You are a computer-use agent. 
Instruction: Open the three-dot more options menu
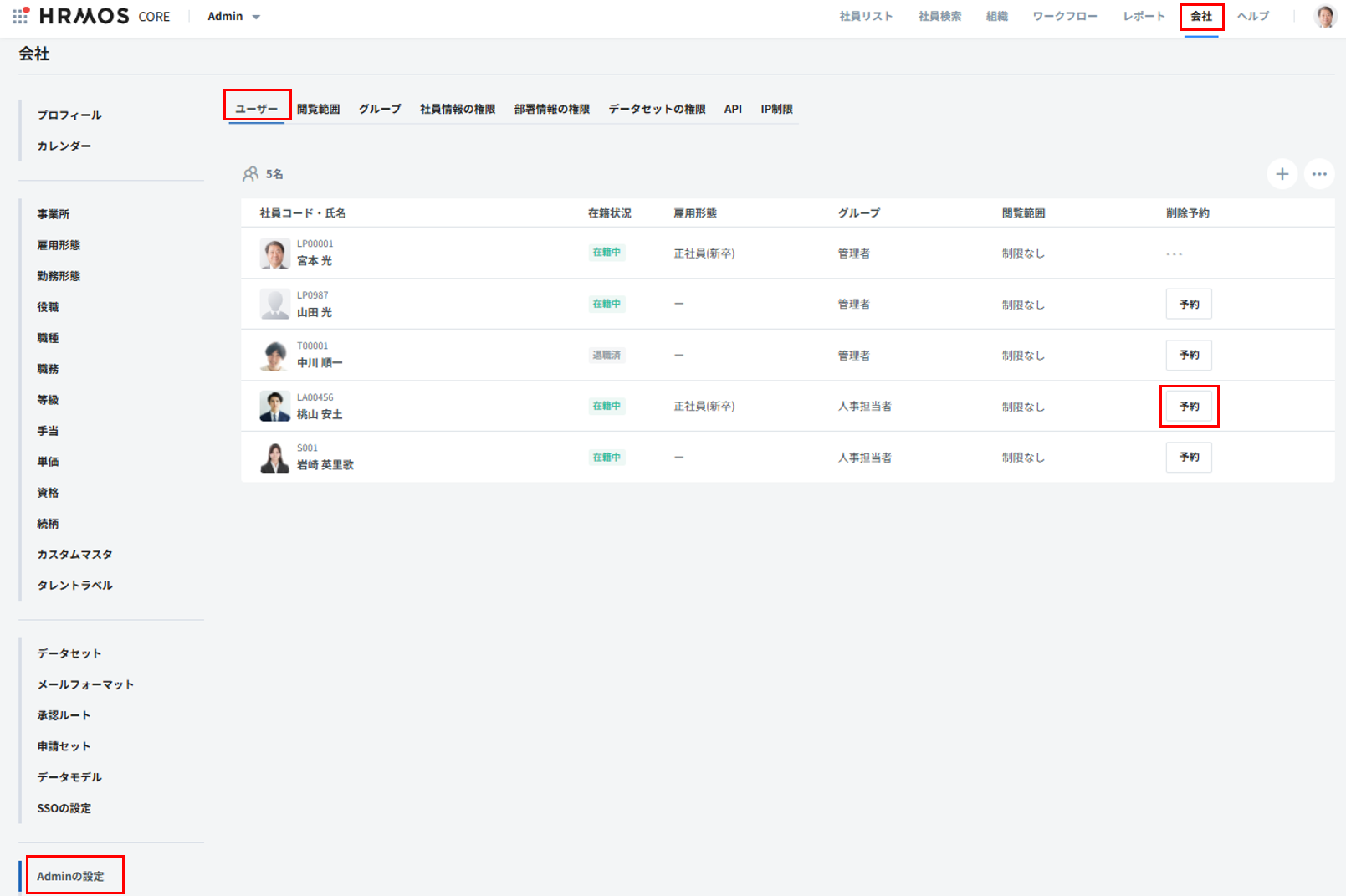pos(1319,174)
